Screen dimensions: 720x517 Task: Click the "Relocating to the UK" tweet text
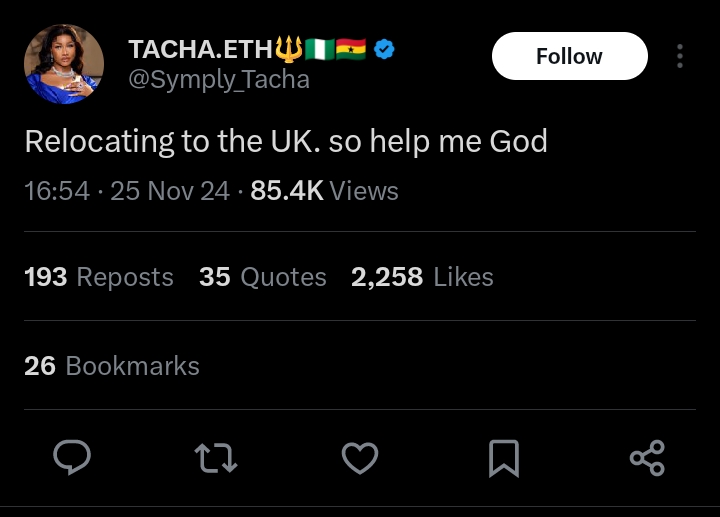(286, 141)
